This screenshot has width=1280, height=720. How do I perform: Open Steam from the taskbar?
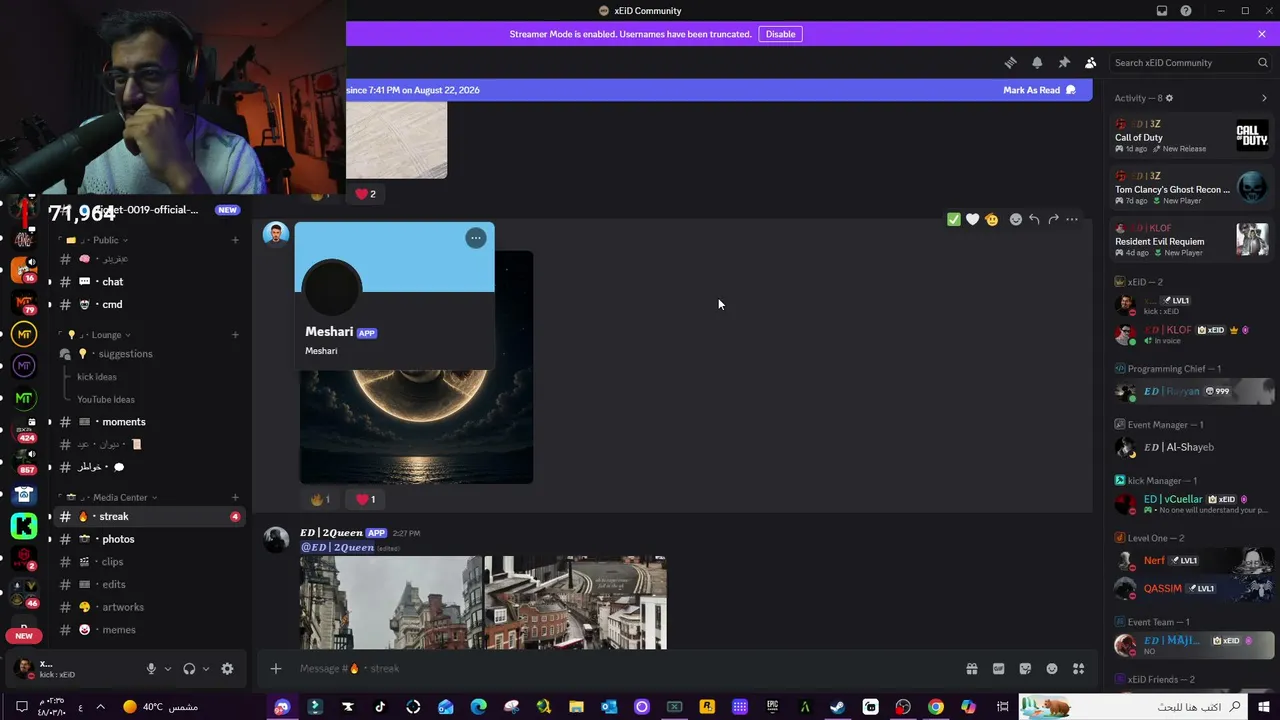point(838,707)
